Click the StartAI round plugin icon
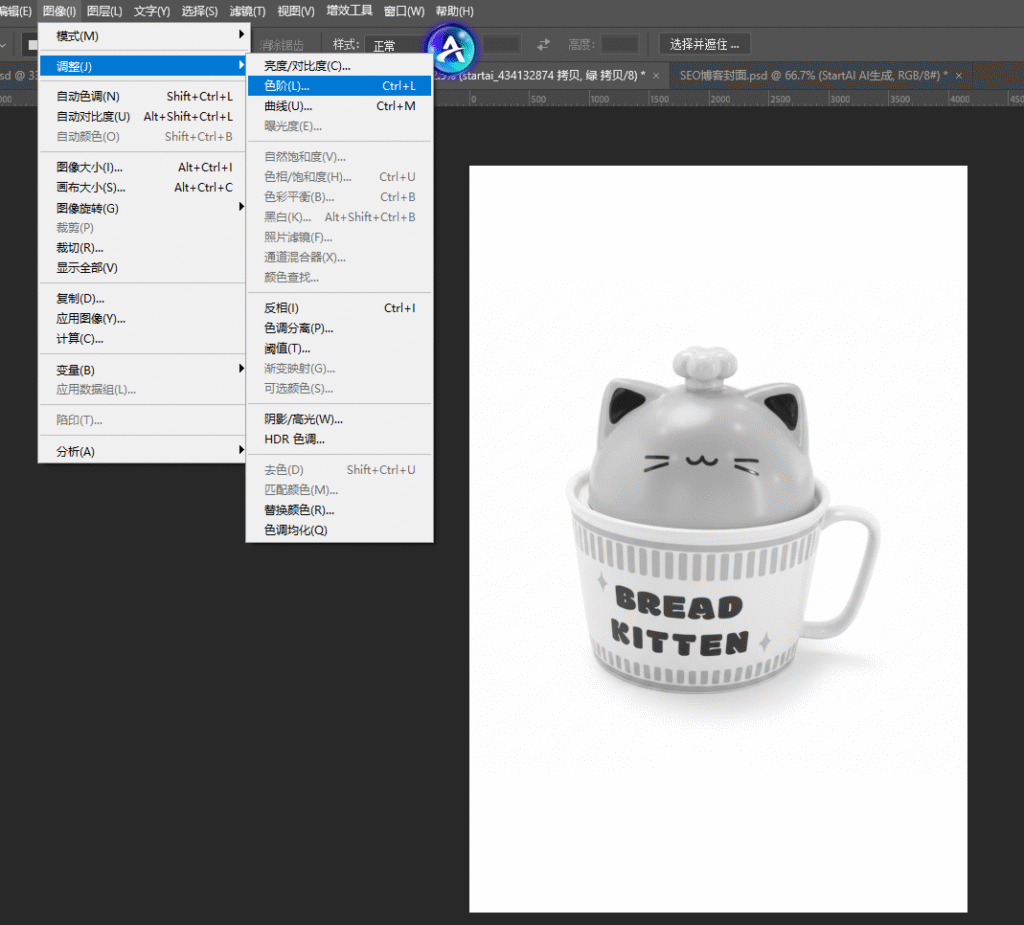 coord(451,49)
